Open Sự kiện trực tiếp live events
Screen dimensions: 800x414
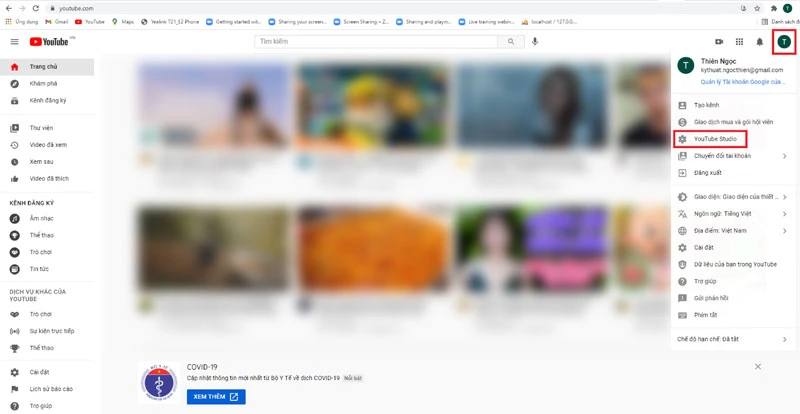(x=47, y=331)
